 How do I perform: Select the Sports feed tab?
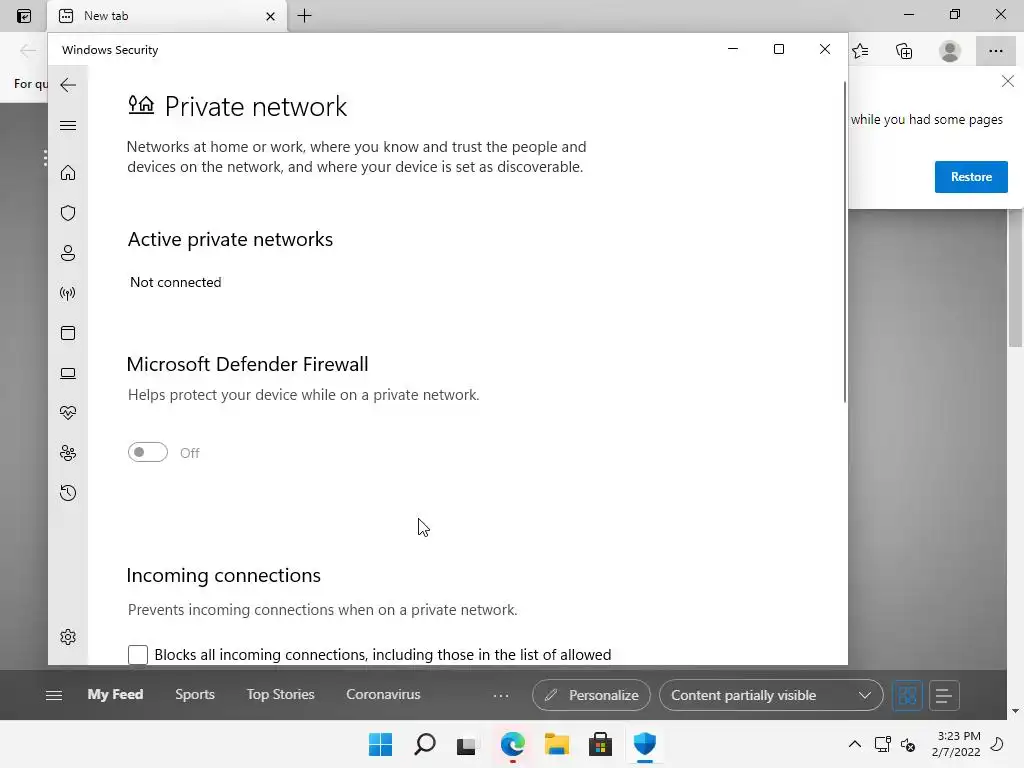tap(195, 694)
